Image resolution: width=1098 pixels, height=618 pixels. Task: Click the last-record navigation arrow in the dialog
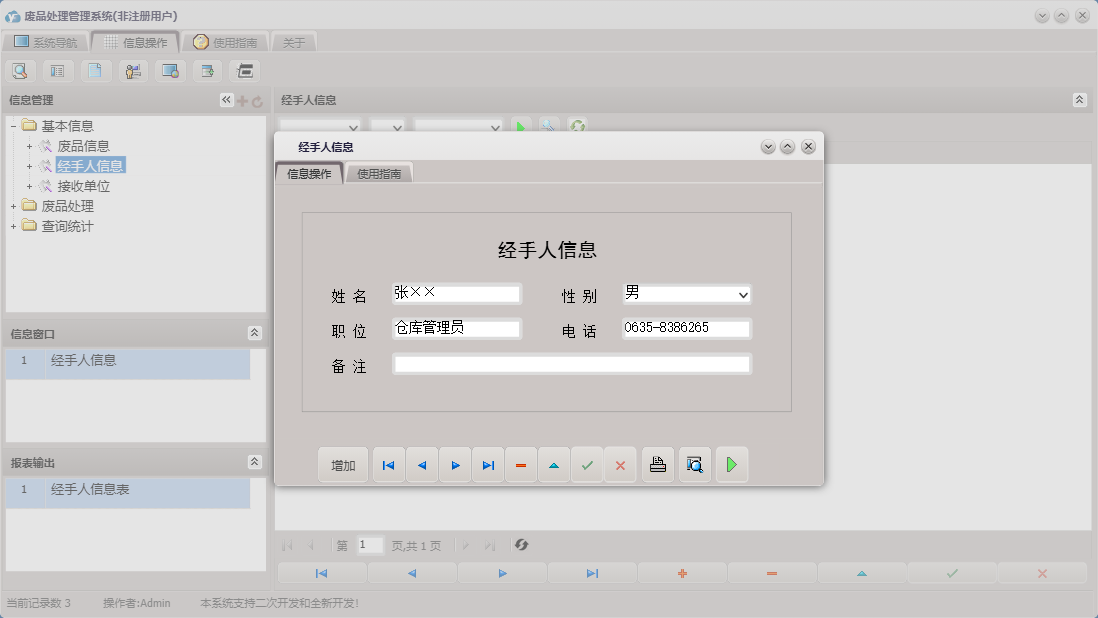point(488,464)
